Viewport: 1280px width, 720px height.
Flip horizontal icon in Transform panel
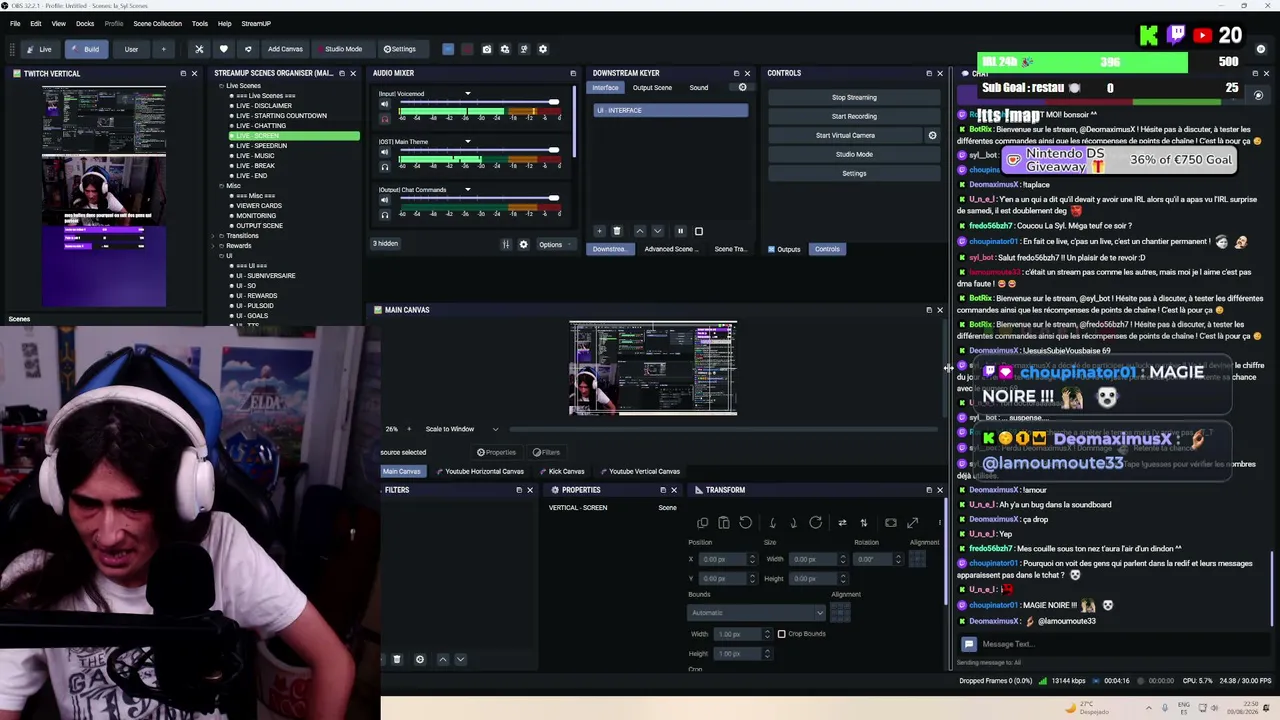(842, 523)
